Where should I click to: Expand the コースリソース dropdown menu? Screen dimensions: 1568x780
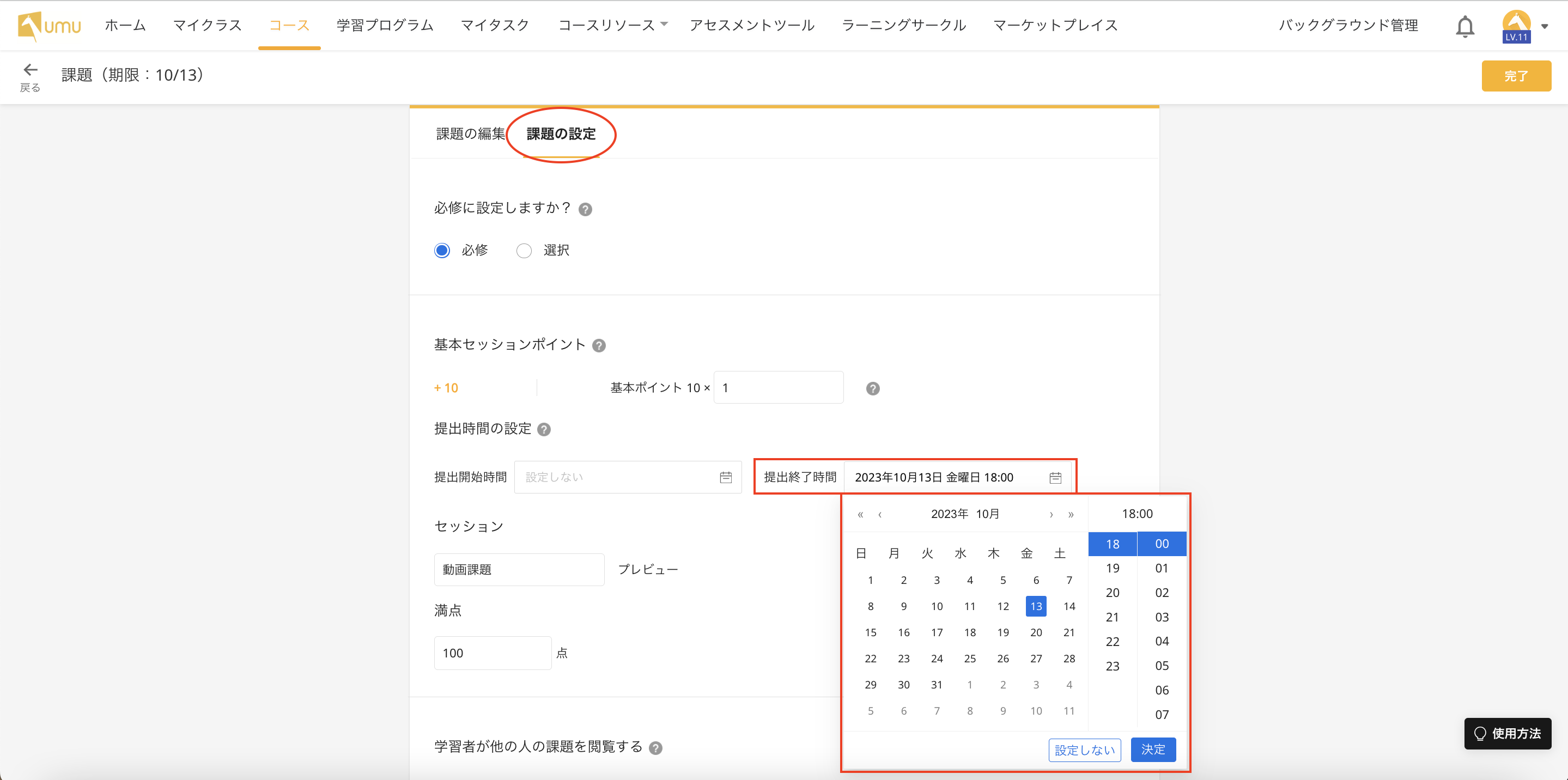pyautogui.click(x=612, y=25)
